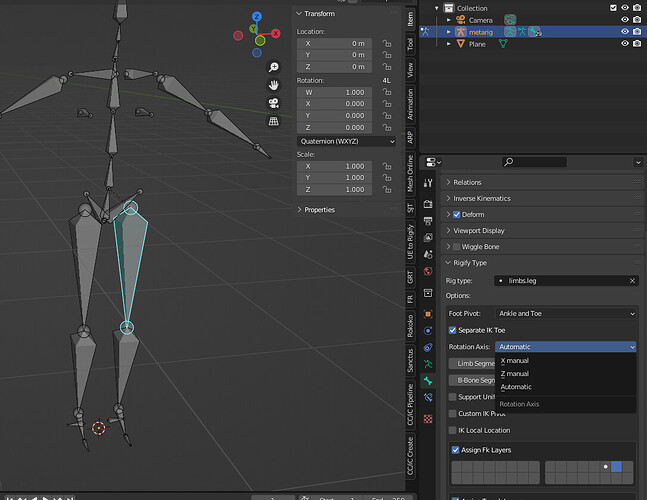The width and height of the screenshot is (647, 500).
Task: Click metarig's bone icon in the outliner
Action: pos(535,32)
